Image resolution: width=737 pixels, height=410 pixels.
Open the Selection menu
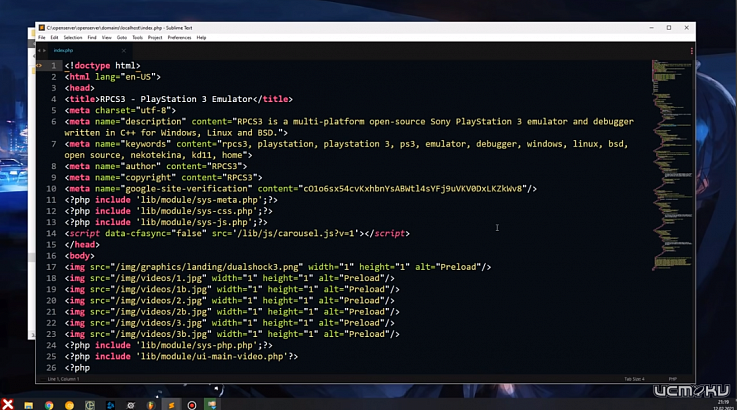(x=73, y=37)
